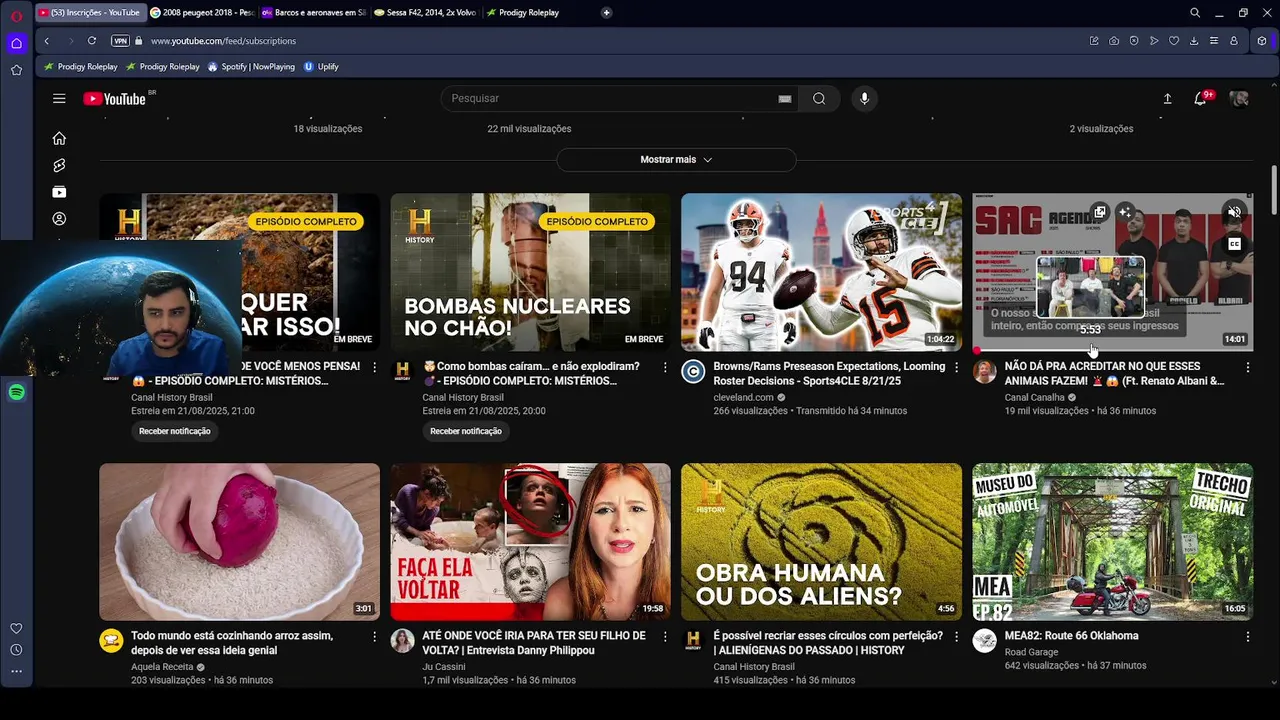The height and width of the screenshot is (720, 1280).
Task: Click Receber notificação under the first History episode
Action: click(x=175, y=431)
